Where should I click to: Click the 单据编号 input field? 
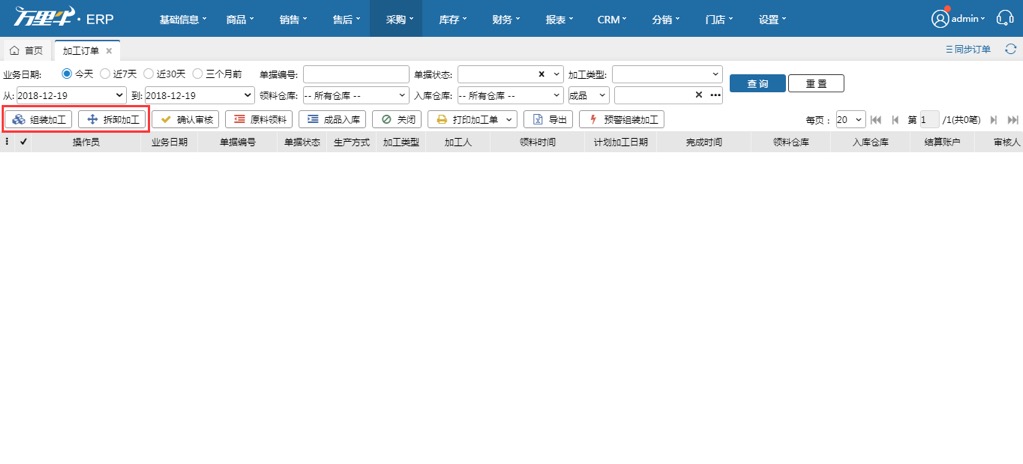356,74
